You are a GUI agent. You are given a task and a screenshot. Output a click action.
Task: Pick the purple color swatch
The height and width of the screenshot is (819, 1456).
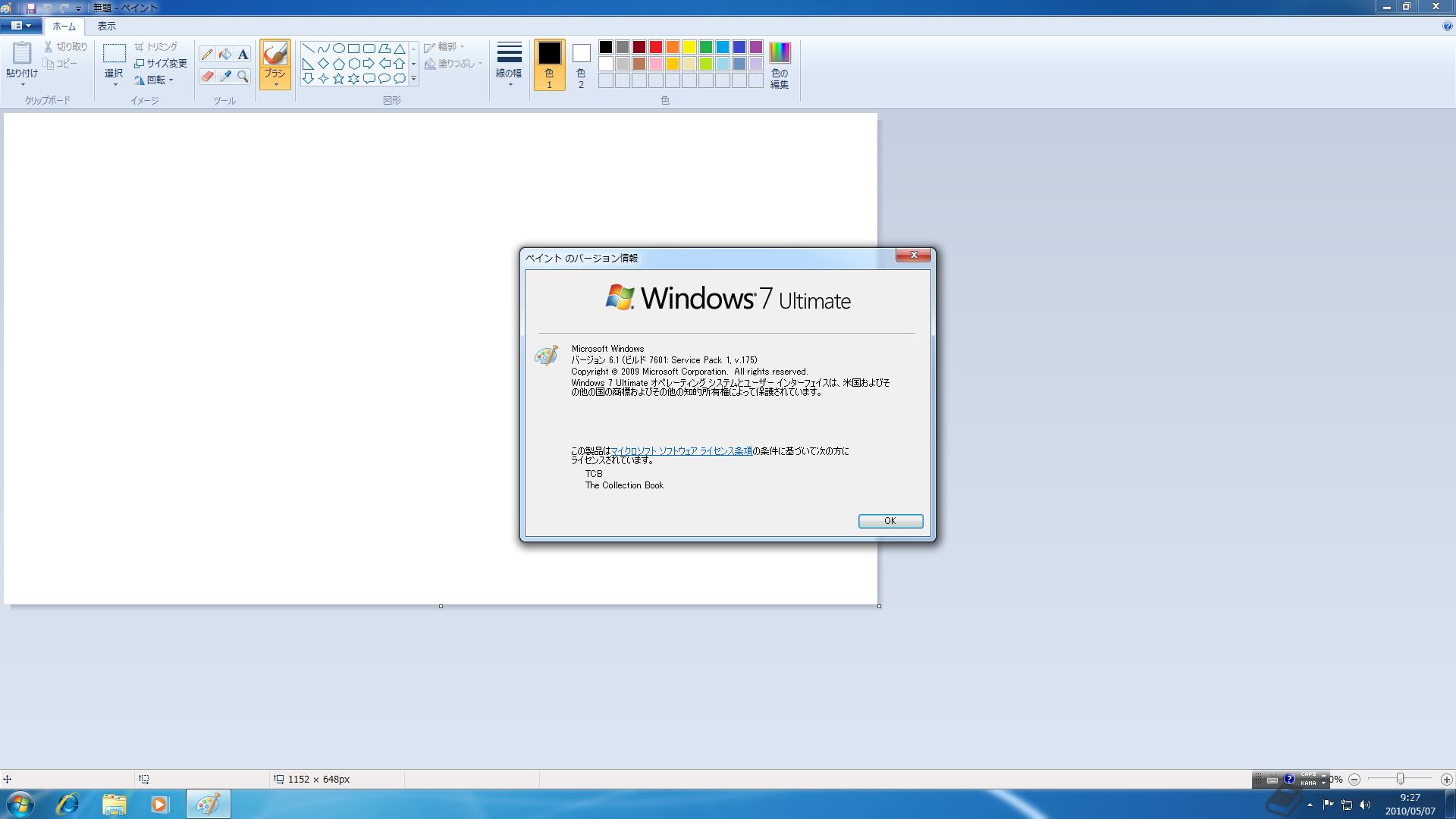pos(756,47)
